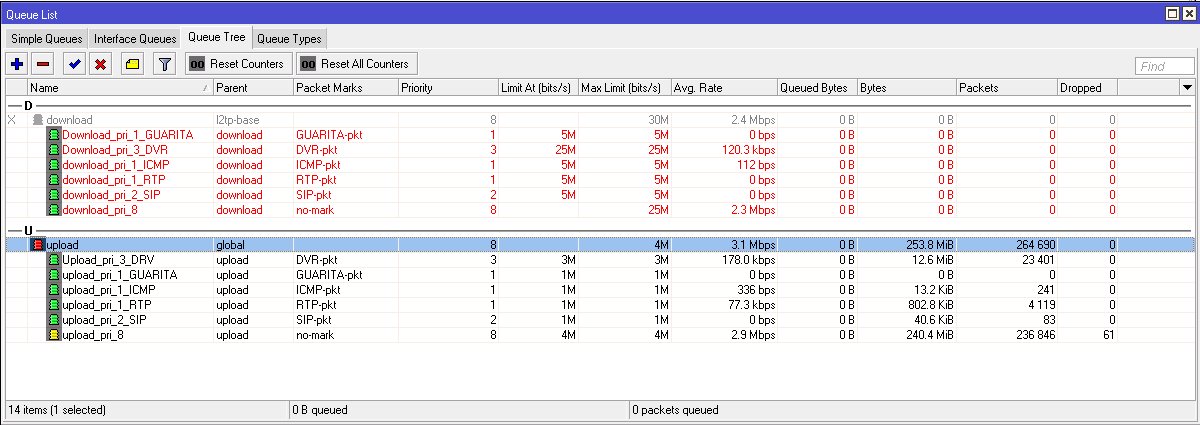Click the l2tp-base parent cell

click(x=238, y=120)
